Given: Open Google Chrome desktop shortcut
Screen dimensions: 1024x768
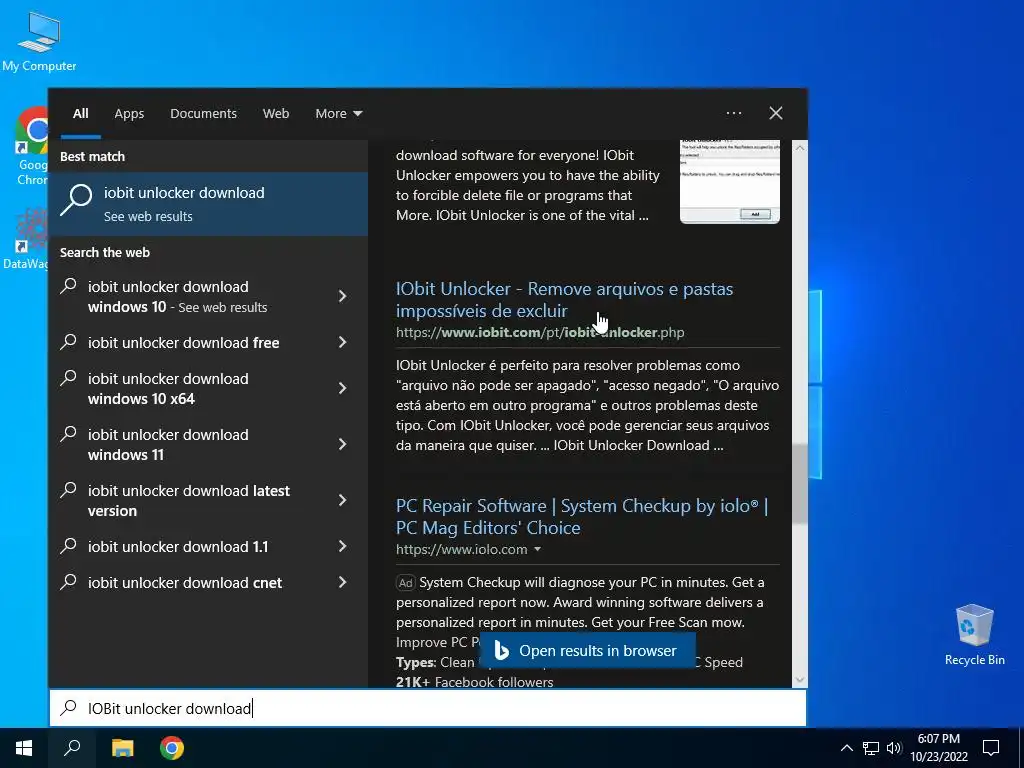Looking at the screenshot, I should click(32, 145).
